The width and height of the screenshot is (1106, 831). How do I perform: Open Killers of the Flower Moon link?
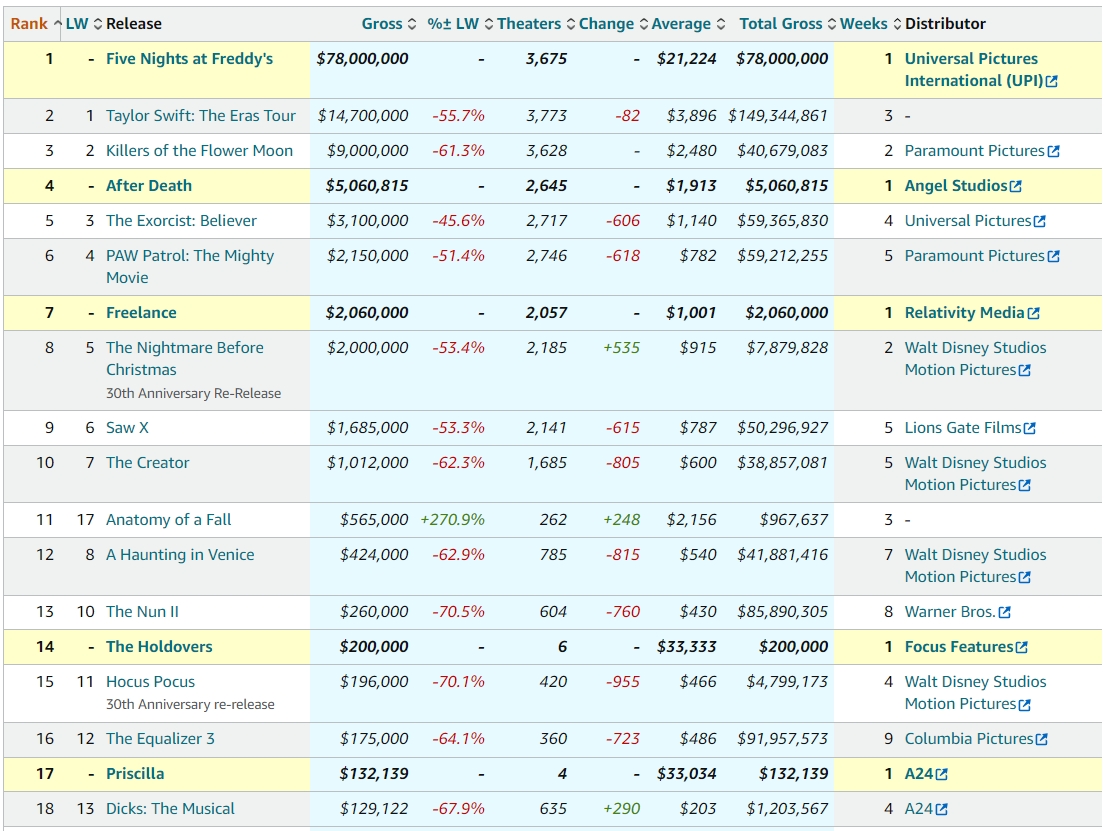199,151
